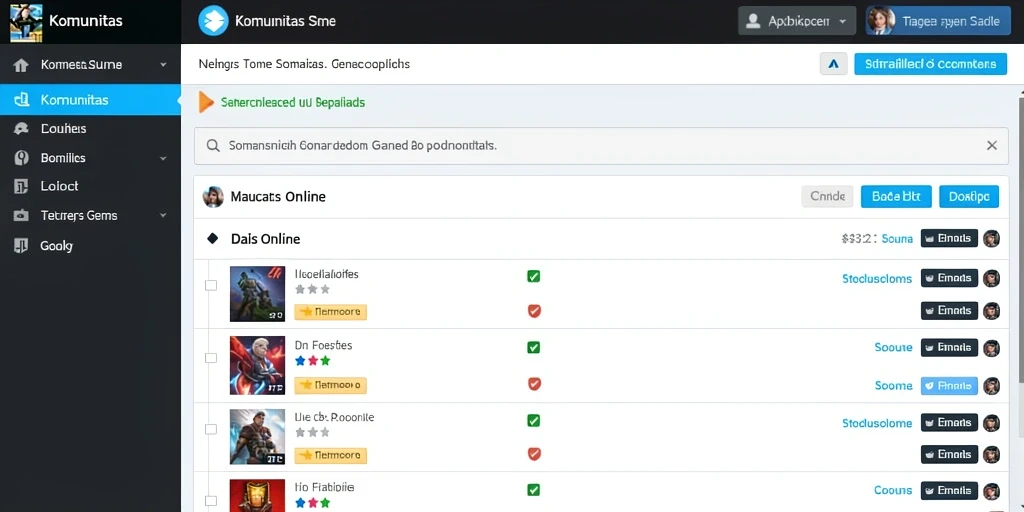Screen dimensions: 1024x512
Task: Select the Komunitas item in sidebar
Action: tap(90, 100)
